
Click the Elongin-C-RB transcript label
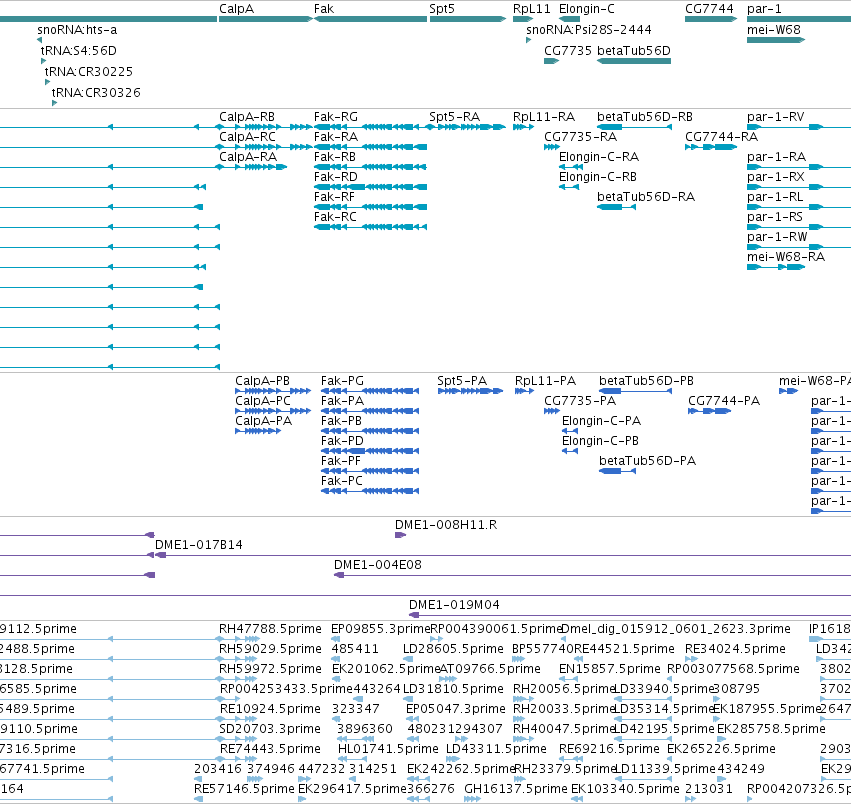[x=598, y=178]
